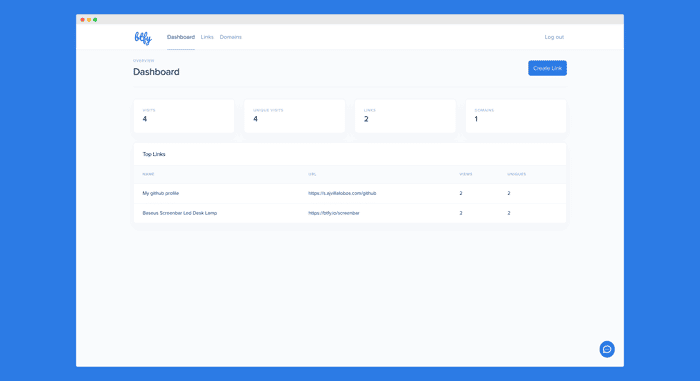
Task: Open the chat support bubble icon
Action: point(607,349)
